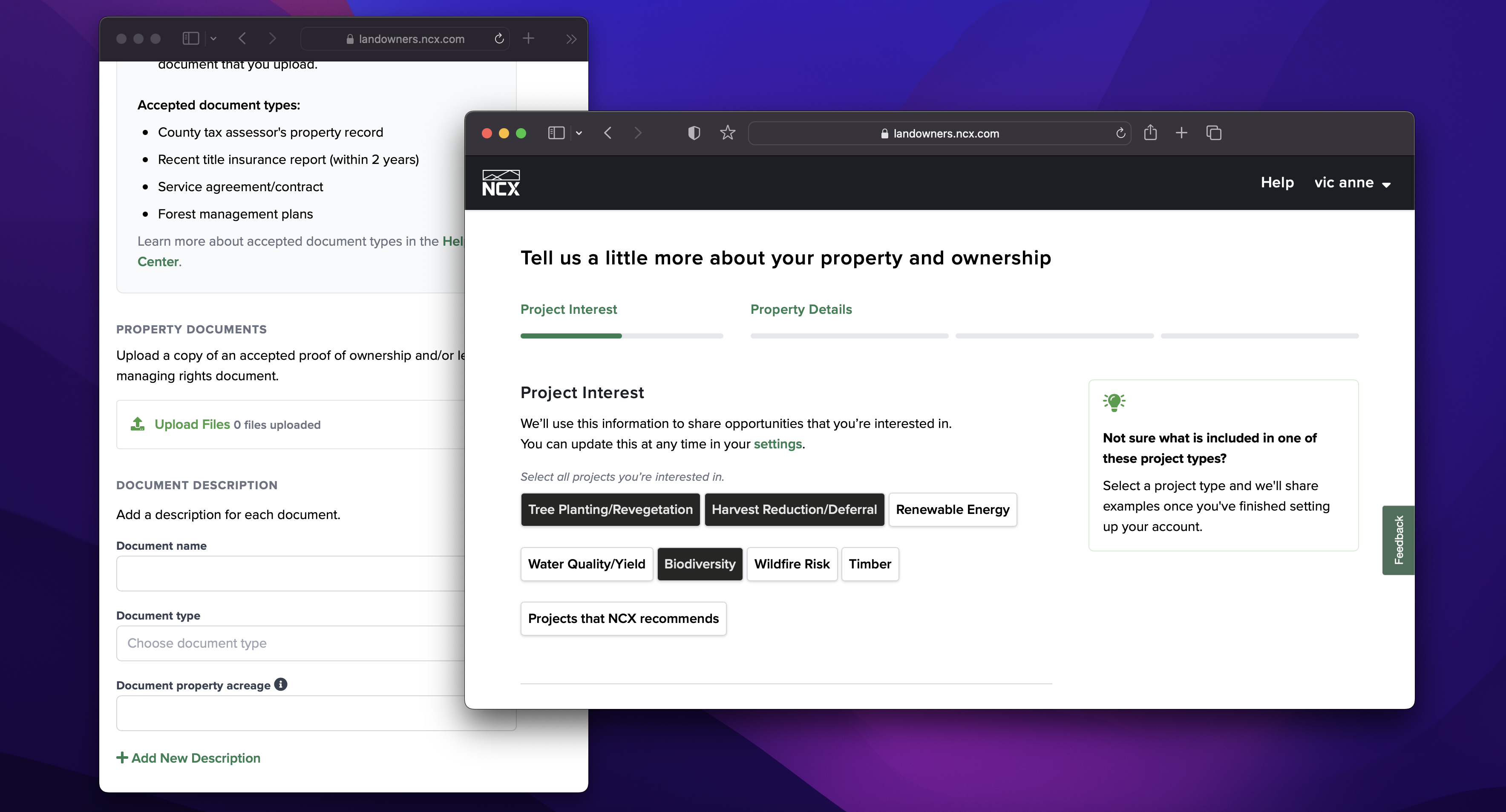Click back window address bar landowners.ncx.com
This screenshot has height=812, width=1506.
pyautogui.click(x=405, y=39)
